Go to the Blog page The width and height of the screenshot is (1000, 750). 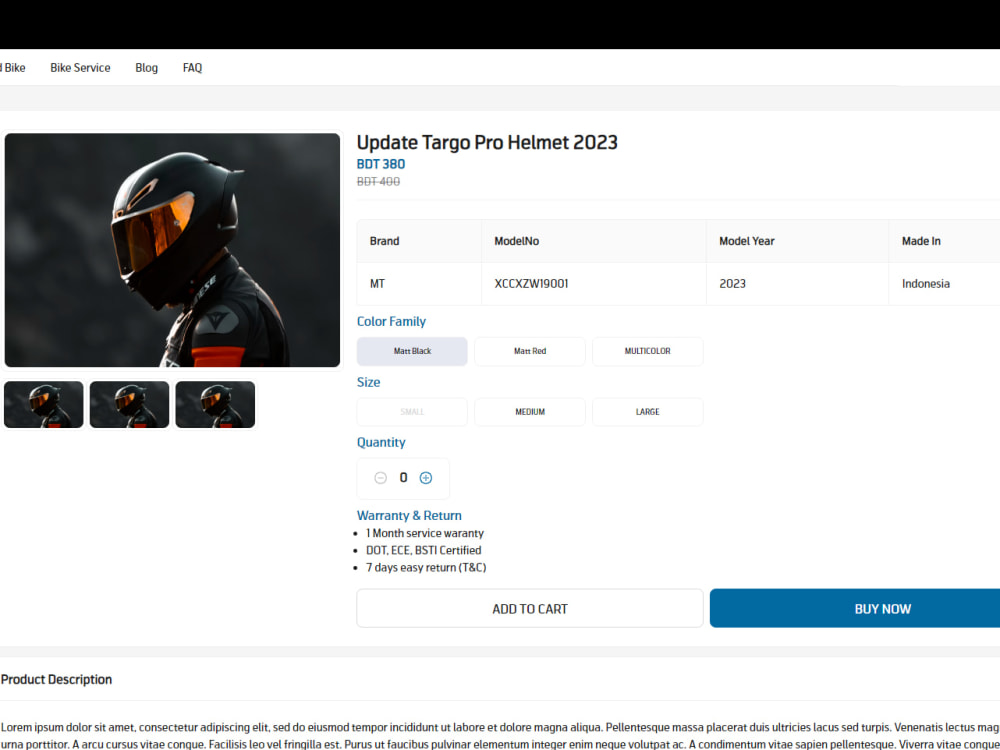(x=146, y=68)
